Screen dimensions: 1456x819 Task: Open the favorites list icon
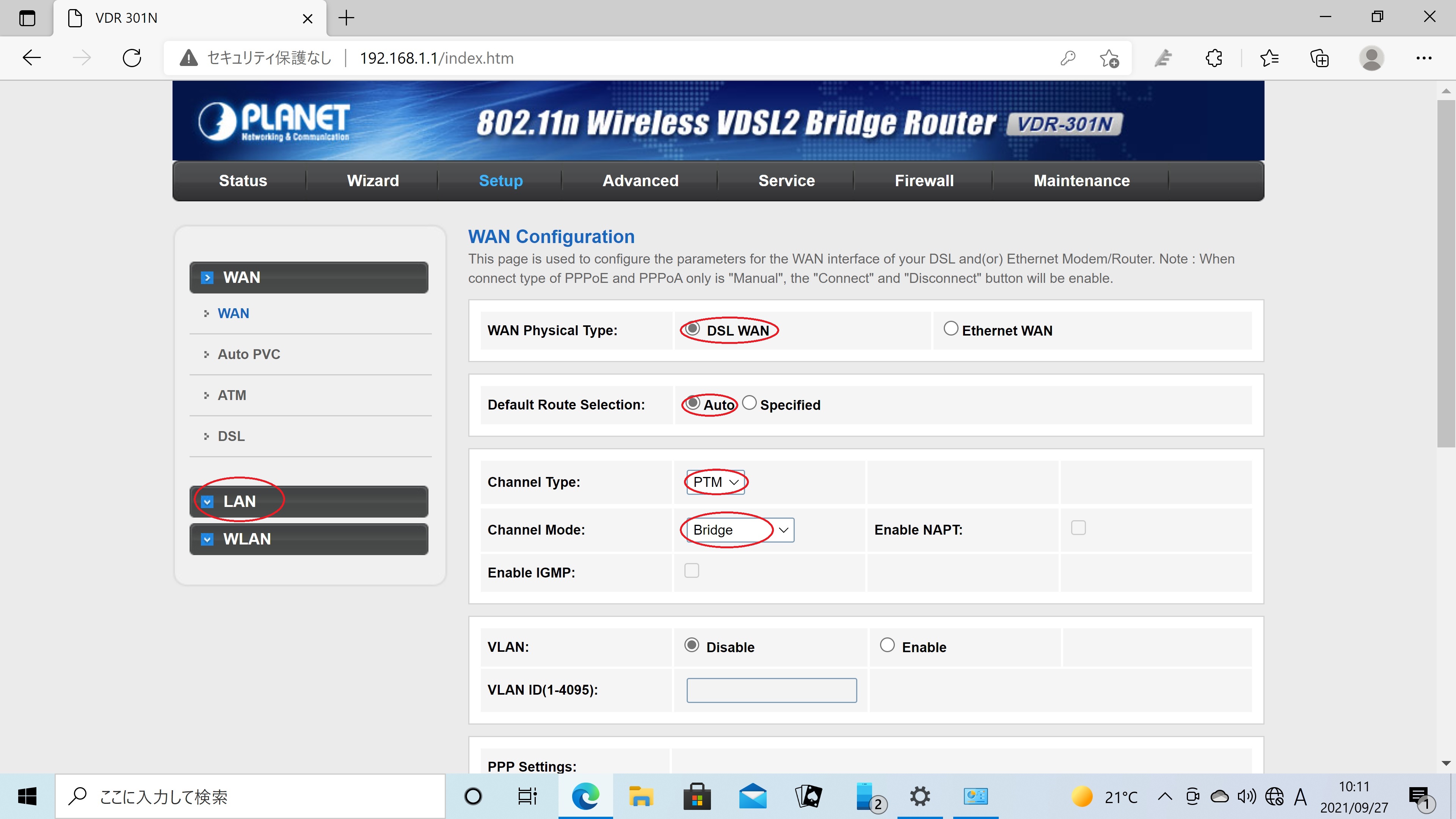[x=1269, y=58]
